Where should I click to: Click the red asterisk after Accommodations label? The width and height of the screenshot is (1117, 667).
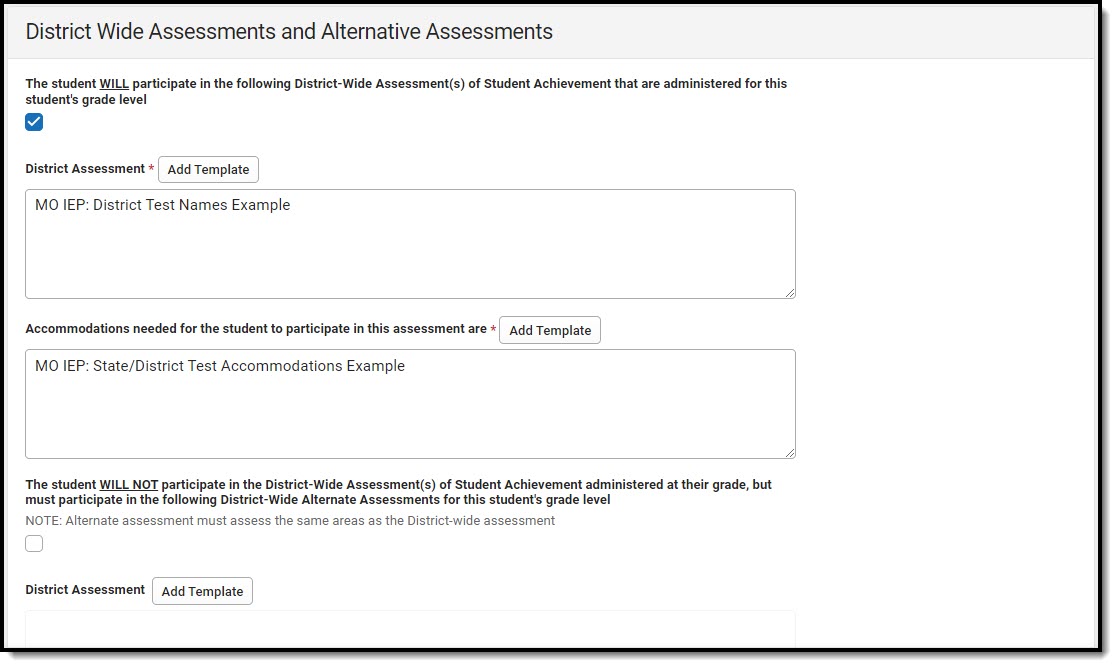tap(493, 329)
